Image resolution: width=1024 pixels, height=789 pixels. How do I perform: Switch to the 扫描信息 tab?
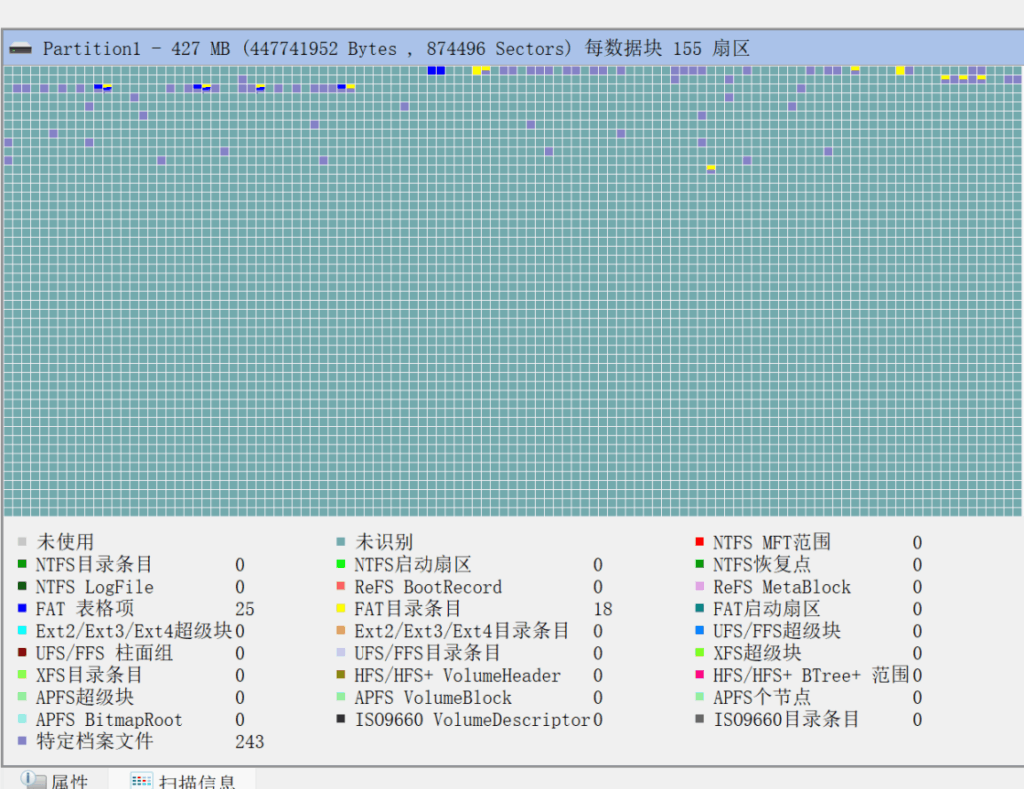[197, 781]
